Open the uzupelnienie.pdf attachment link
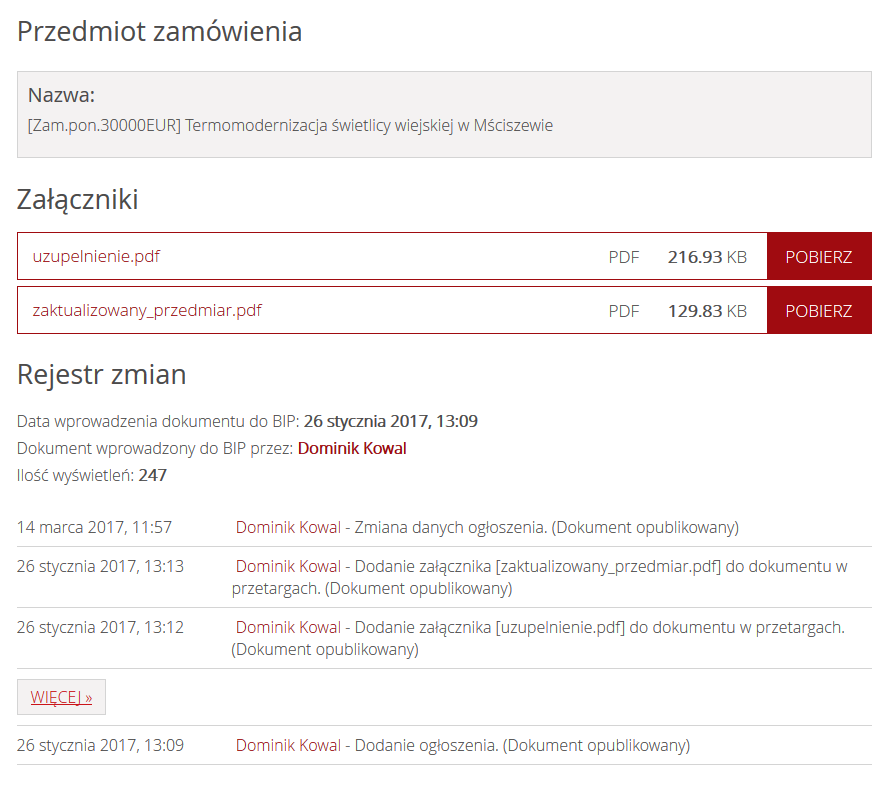The height and width of the screenshot is (786, 893). pyautogui.click(x=96, y=257)
